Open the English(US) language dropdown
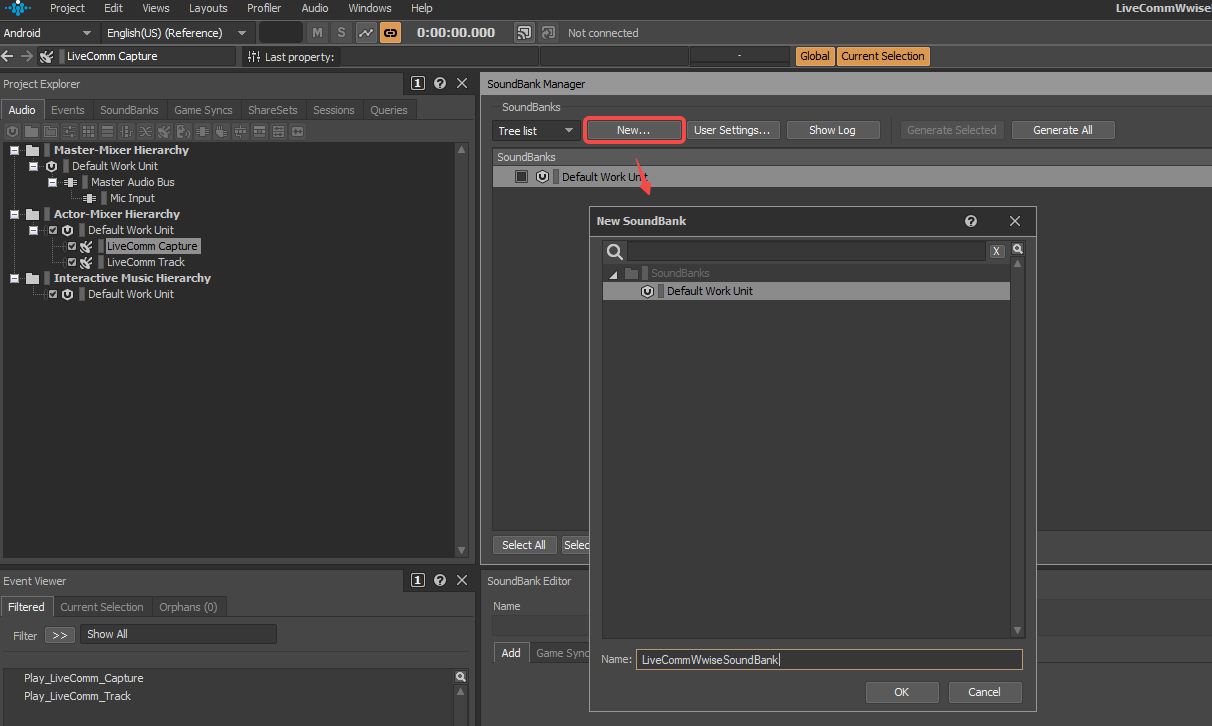This screenshot has height=726, width=1212. 176,33
